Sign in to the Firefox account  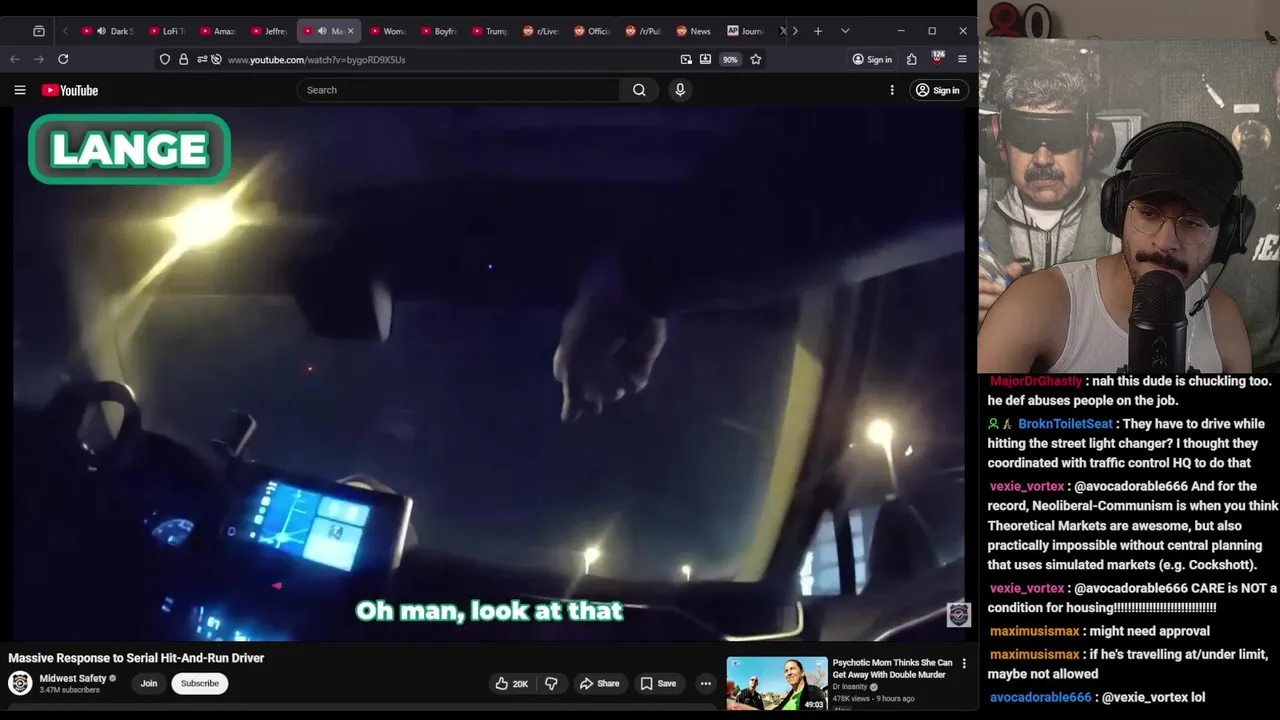pos(872,59)
